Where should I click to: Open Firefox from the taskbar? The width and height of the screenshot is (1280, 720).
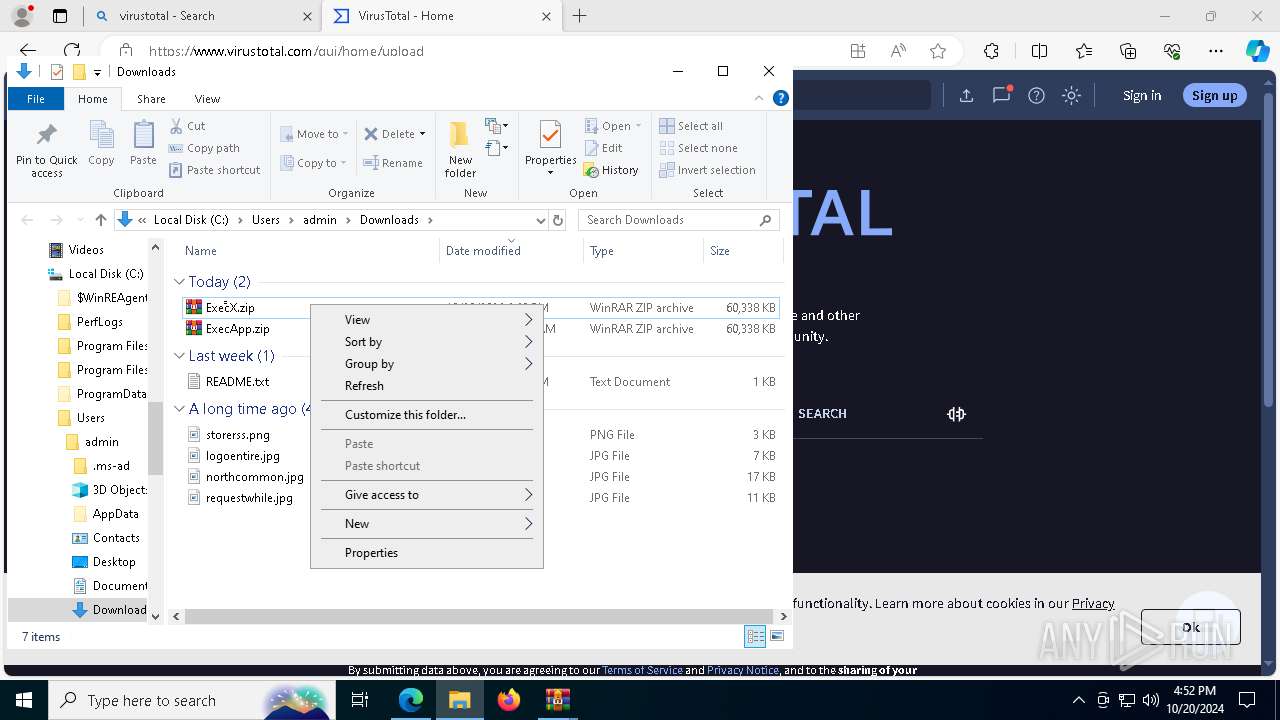tap(509, 700)
